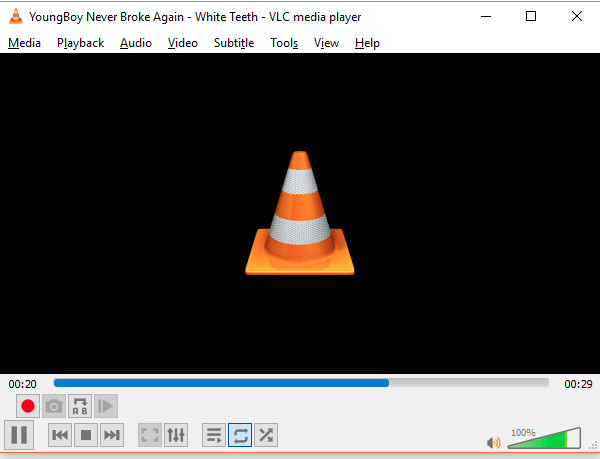Toggle the A-B loop button
This screenshot has height=459, width=600.
tap(80, 406)
